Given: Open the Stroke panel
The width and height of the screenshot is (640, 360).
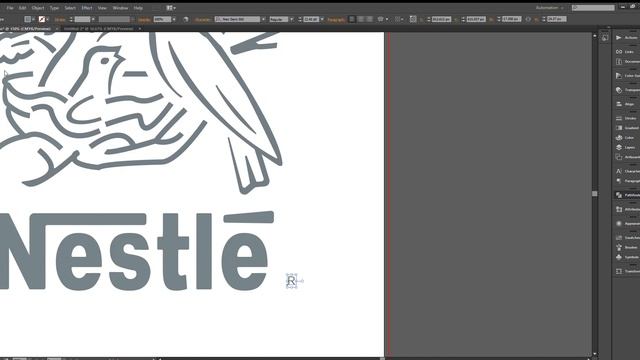Looking at the screenshot, I should (627, 118).
